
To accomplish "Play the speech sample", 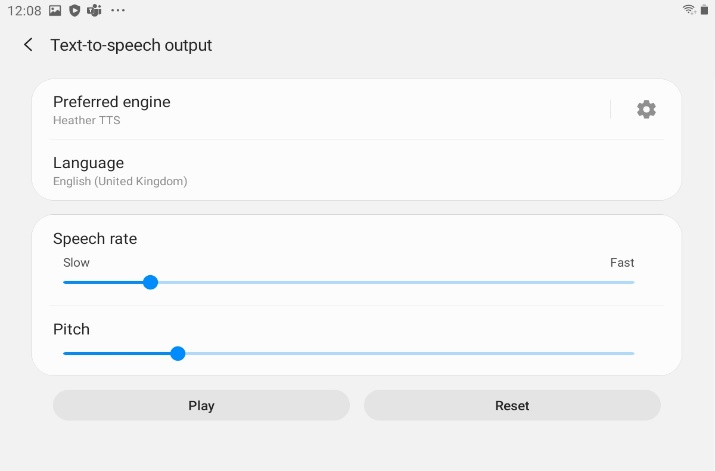I will tap(201, 405).
